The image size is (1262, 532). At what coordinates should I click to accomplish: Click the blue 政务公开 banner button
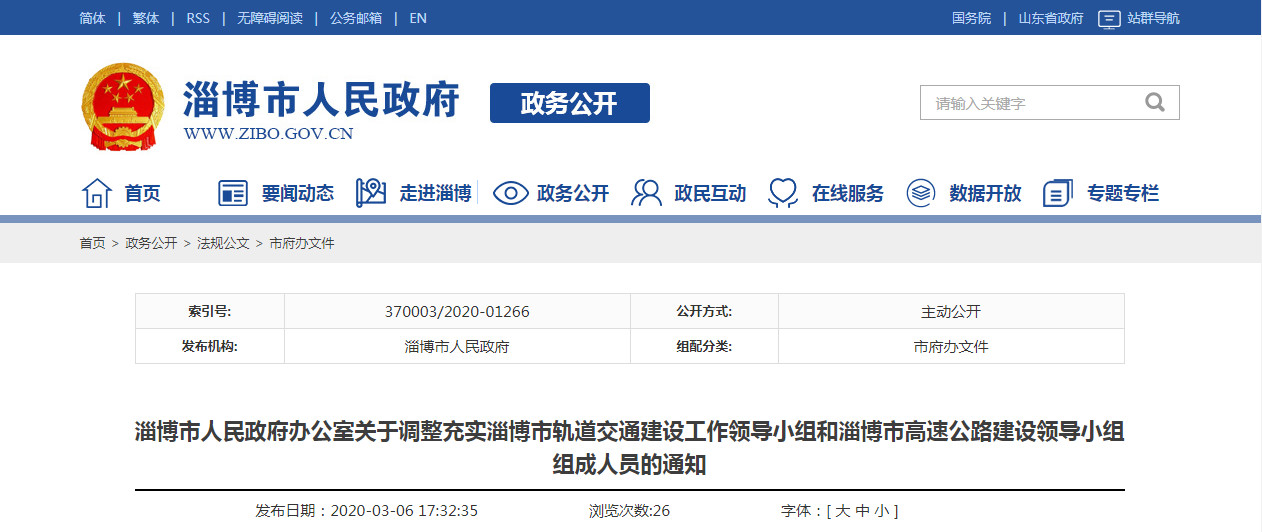[569, 103]
